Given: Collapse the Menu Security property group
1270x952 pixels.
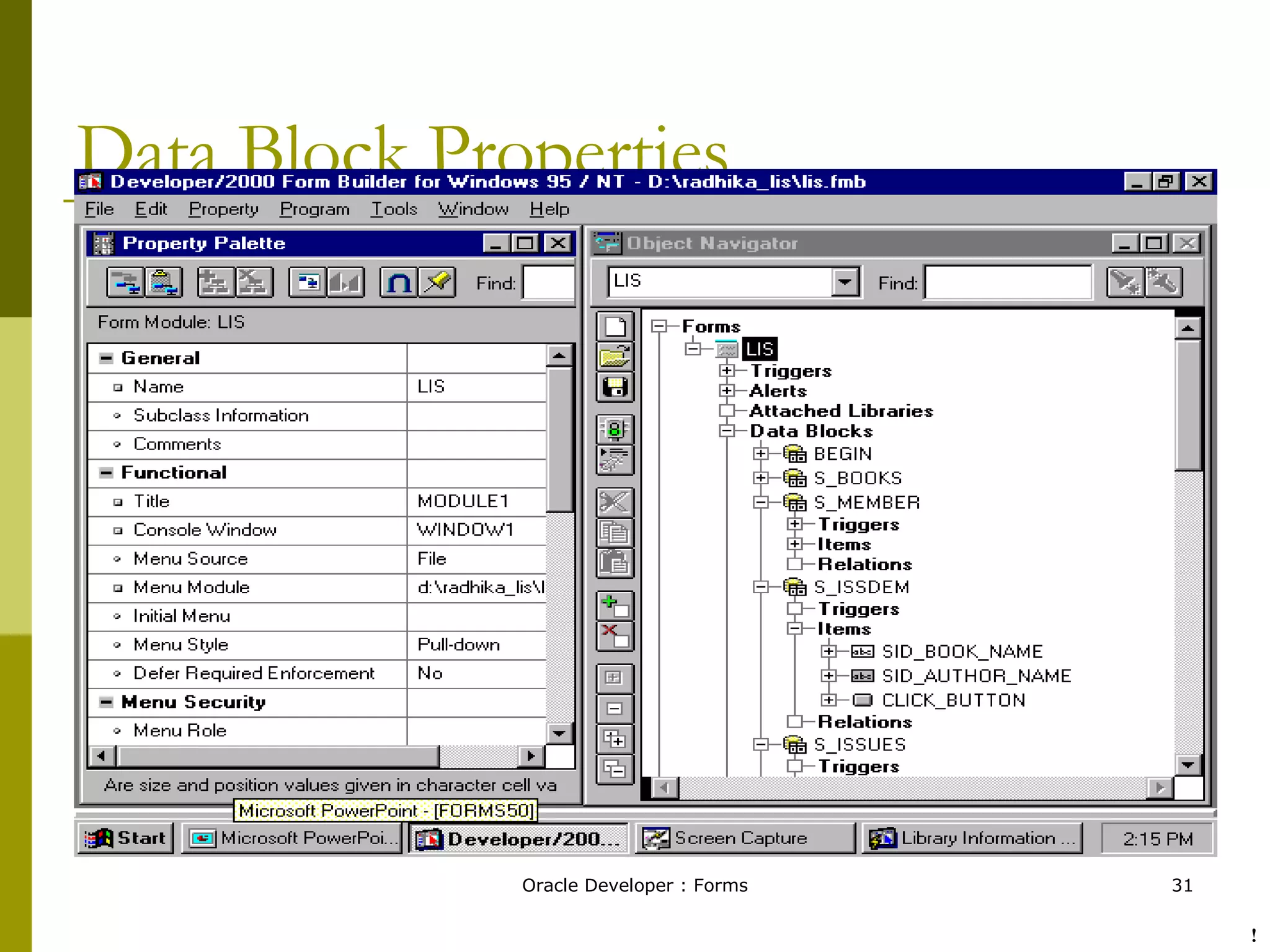Looking at the screenshot, I should (x=106, y=702).
